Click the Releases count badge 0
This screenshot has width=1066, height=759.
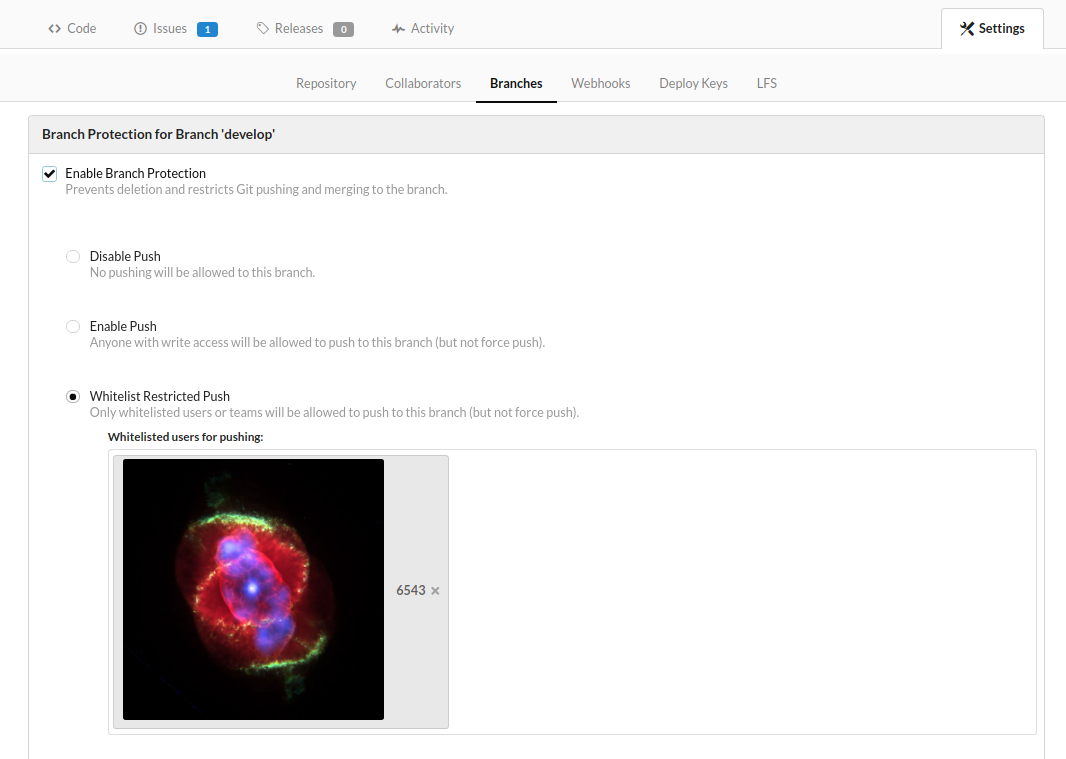(x=343, y=29)
